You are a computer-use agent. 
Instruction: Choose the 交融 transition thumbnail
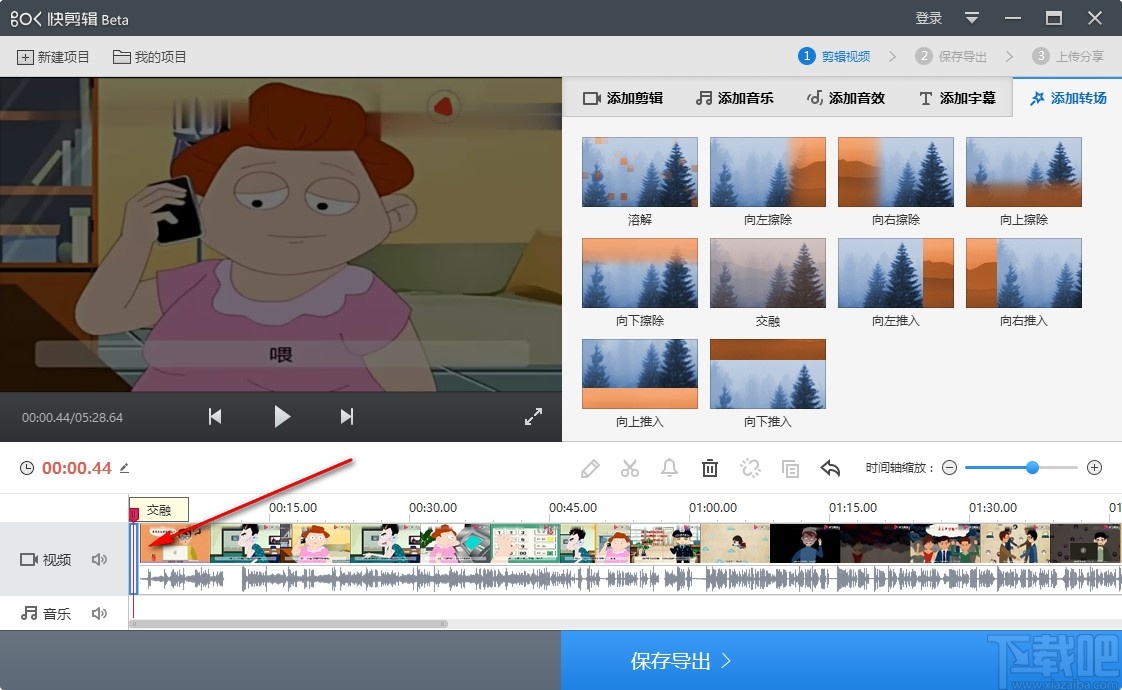click(x=768, y=273)
